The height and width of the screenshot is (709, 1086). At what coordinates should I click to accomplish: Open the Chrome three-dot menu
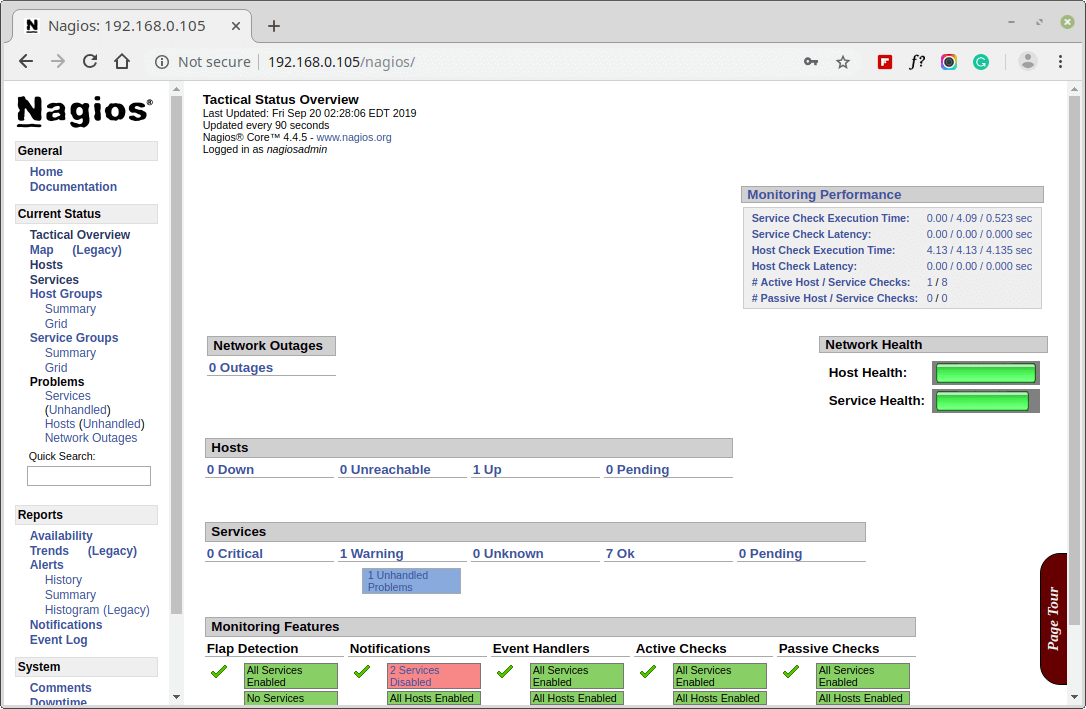1061,62
